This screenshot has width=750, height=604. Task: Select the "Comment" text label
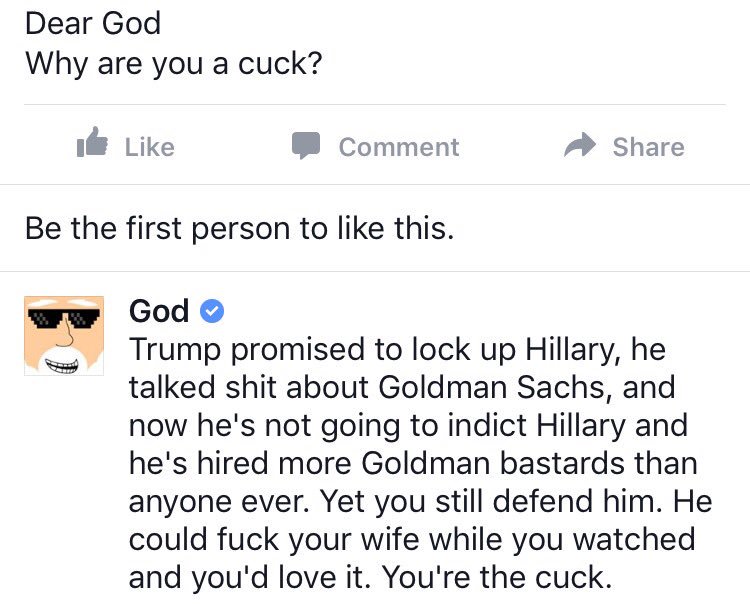(x=398, y=147)
